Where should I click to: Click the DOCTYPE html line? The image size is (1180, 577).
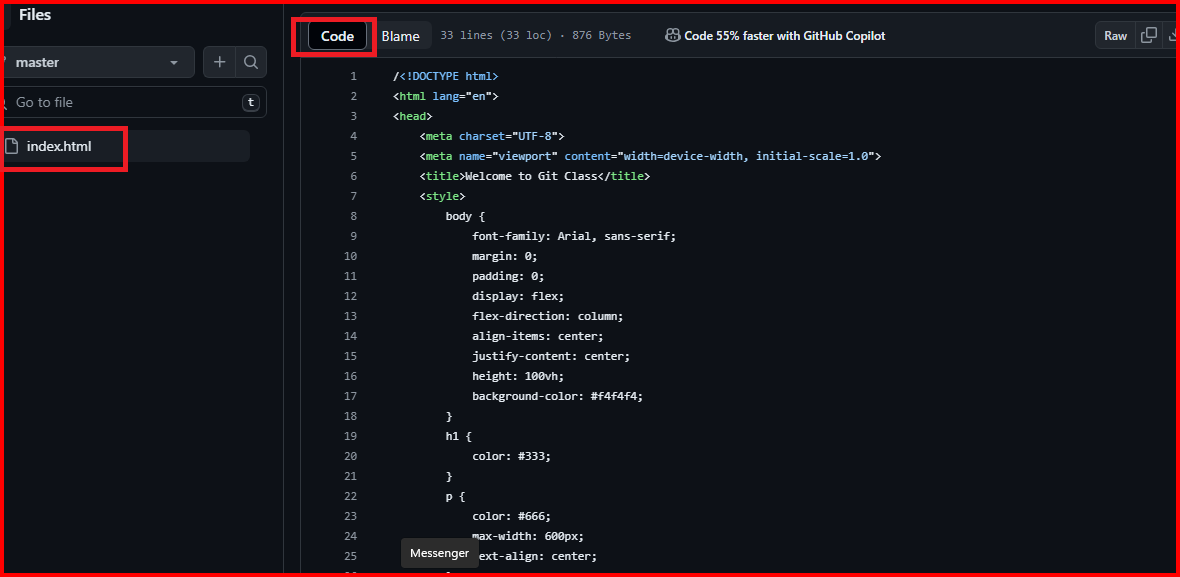pos(446,76)
